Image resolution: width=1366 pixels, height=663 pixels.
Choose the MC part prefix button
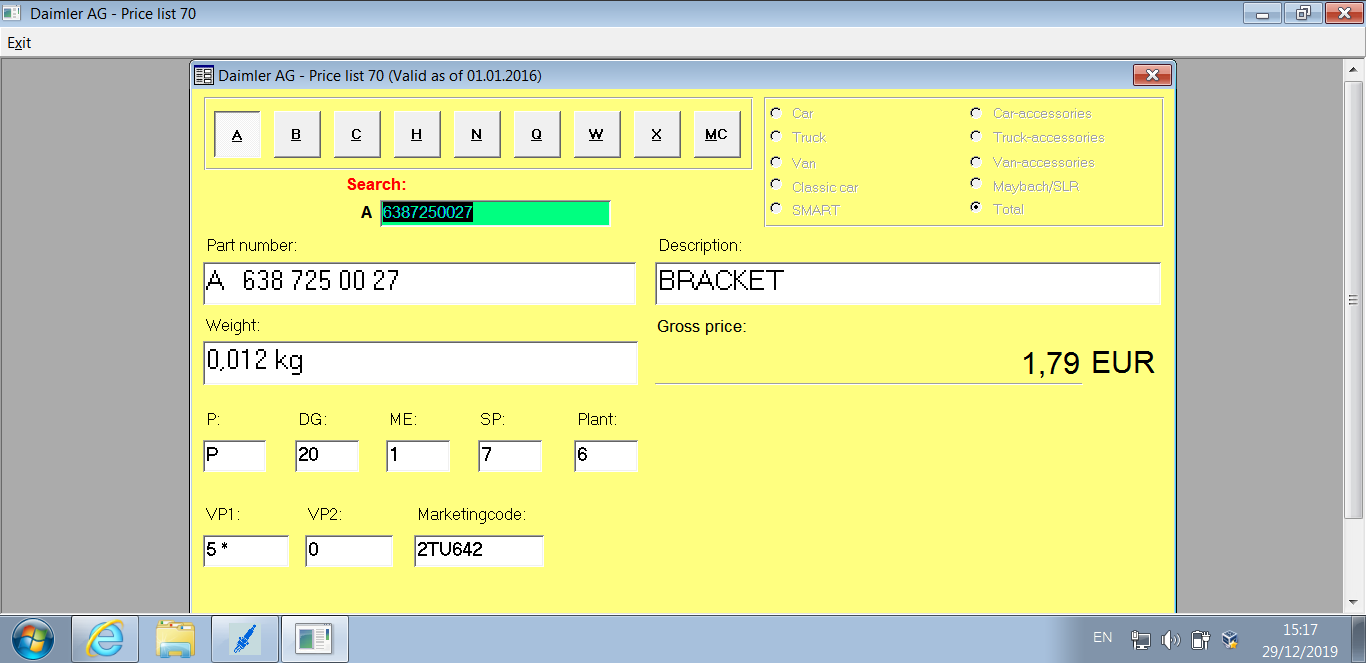point(717,135)
